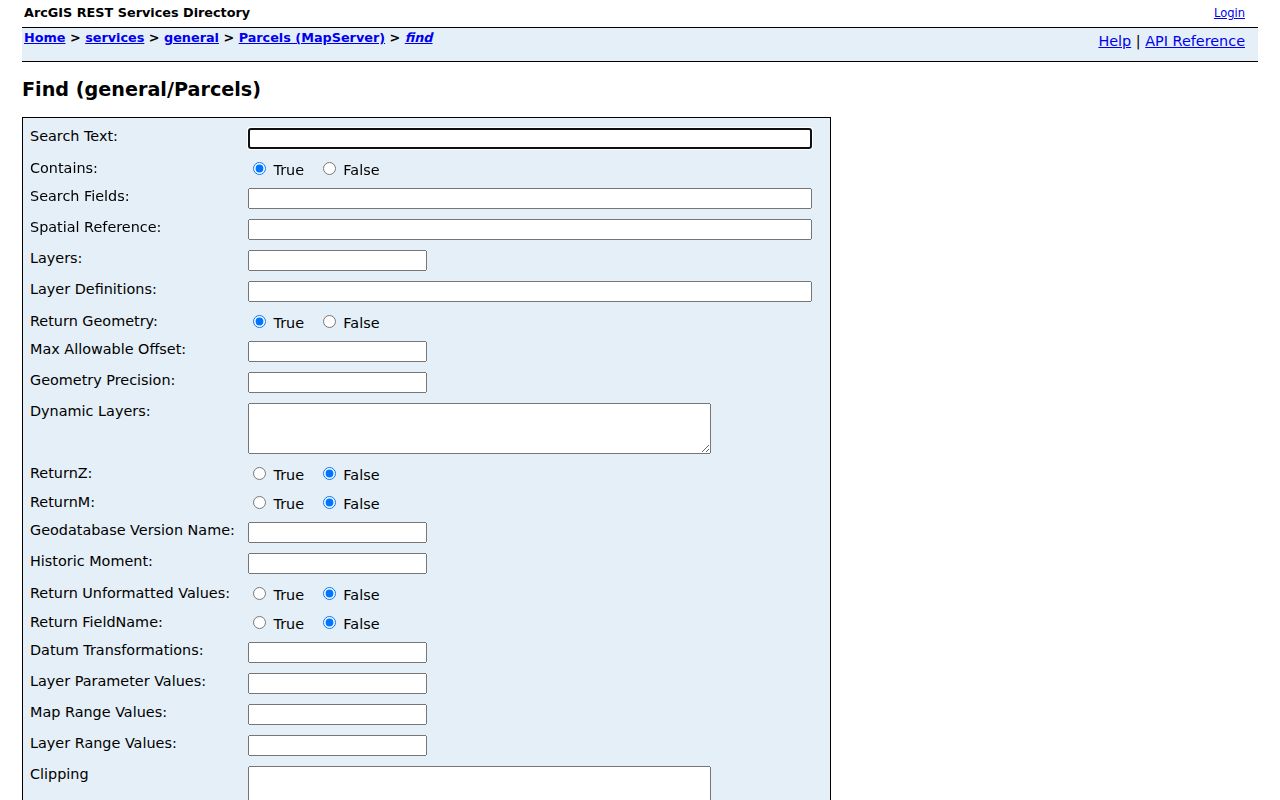The width and height of the screenshot is (1280, 800).
Task: Click the Layer Parameter Values field
Action: (337, 684)
